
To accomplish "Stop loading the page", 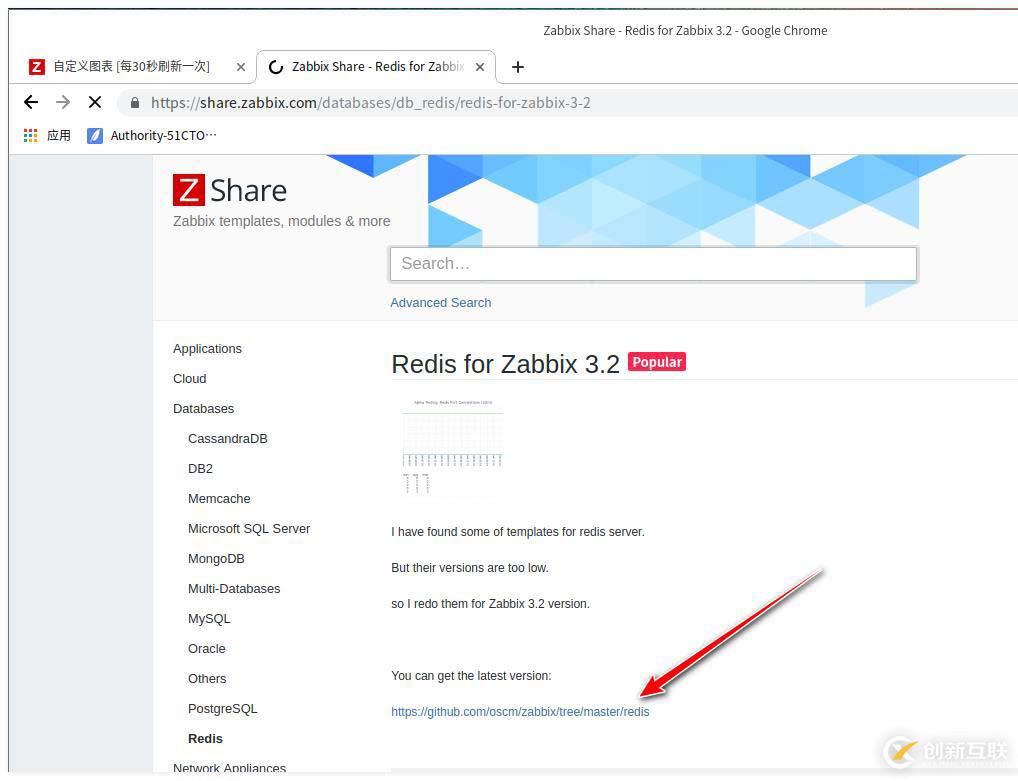I will tap(95, 102).
